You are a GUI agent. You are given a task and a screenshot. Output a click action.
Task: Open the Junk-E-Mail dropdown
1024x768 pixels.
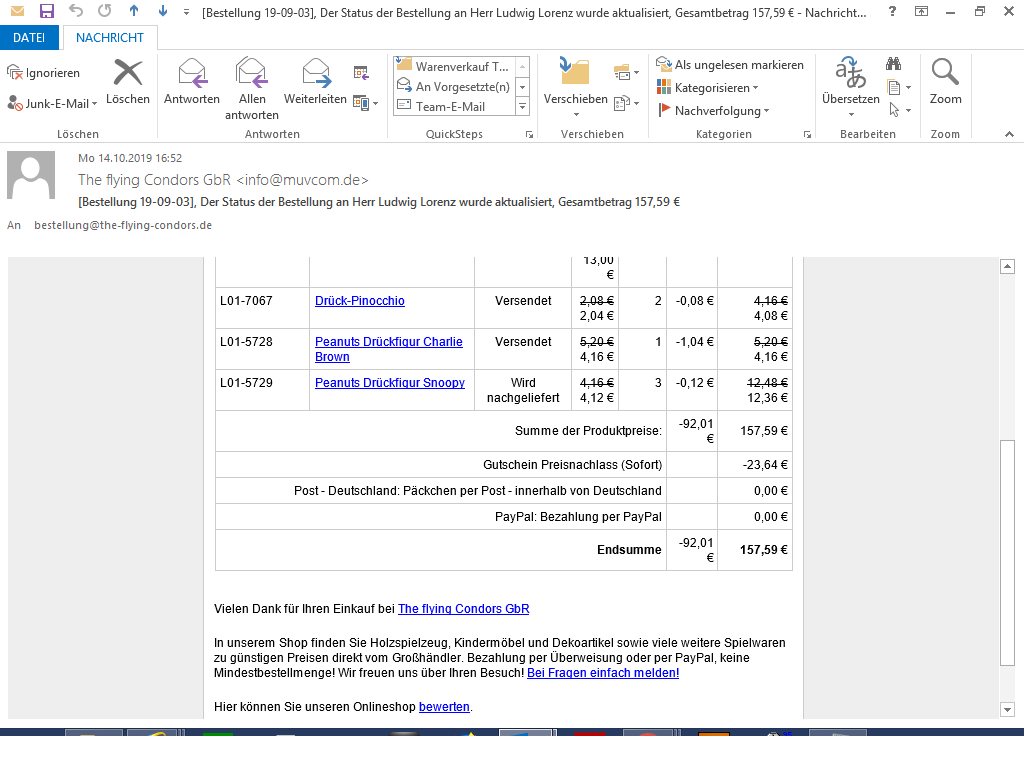pos(51,104)
